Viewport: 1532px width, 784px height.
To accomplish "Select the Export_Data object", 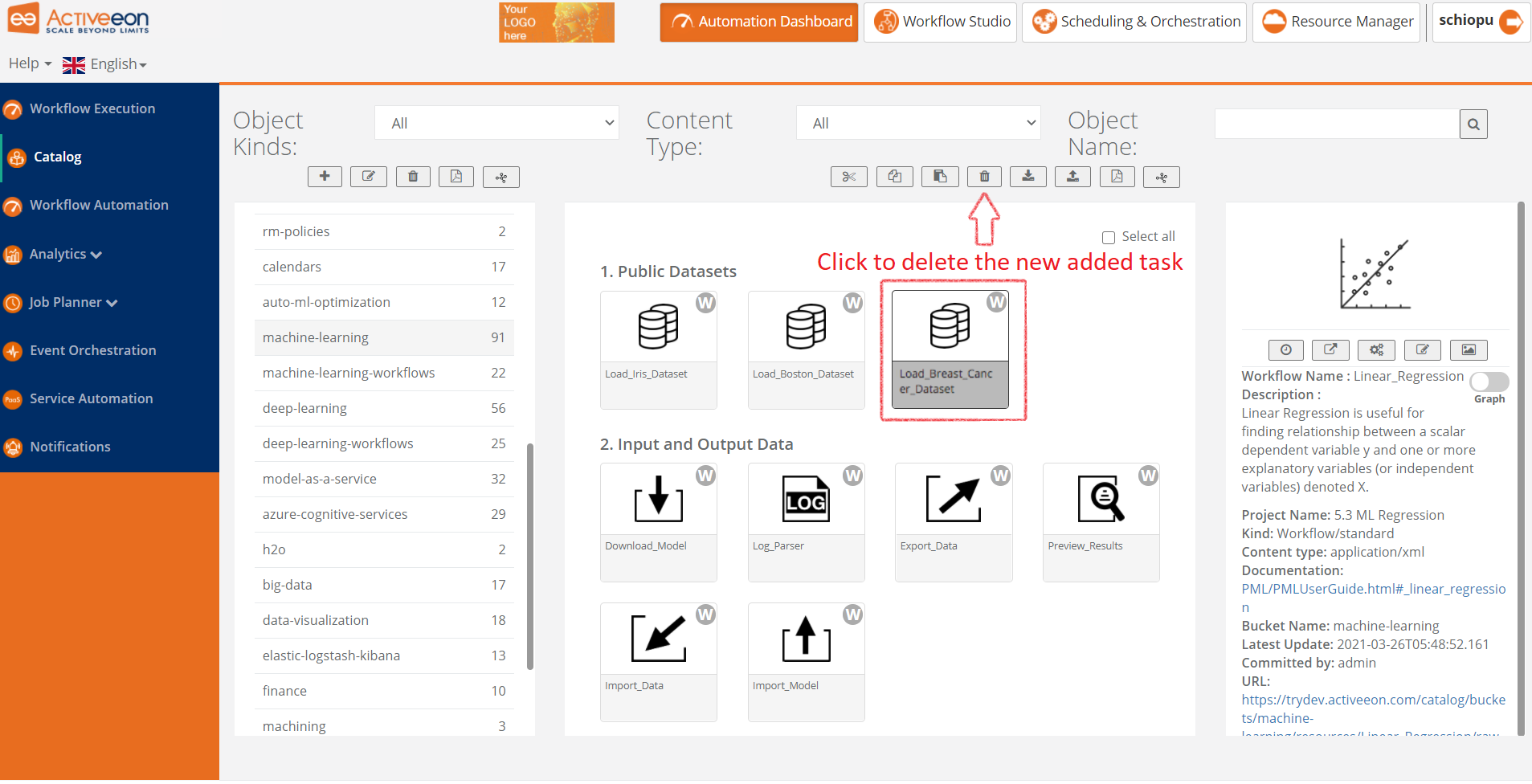I will [954, 522].
